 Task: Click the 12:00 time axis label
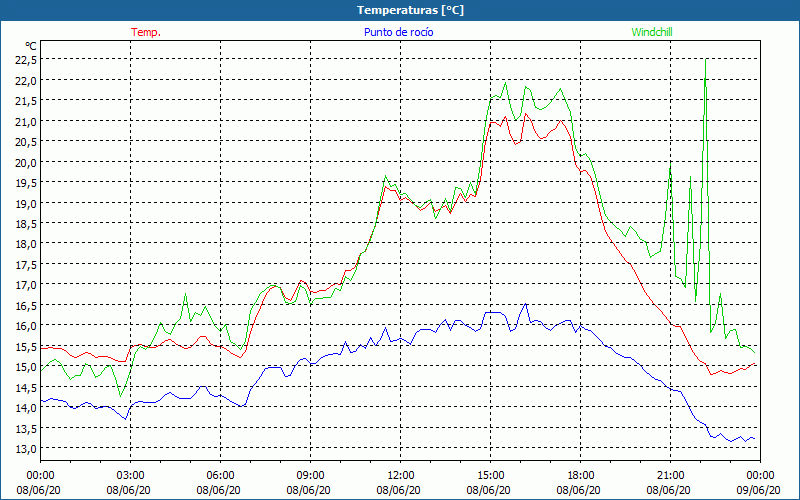click(x=401, y=476)
